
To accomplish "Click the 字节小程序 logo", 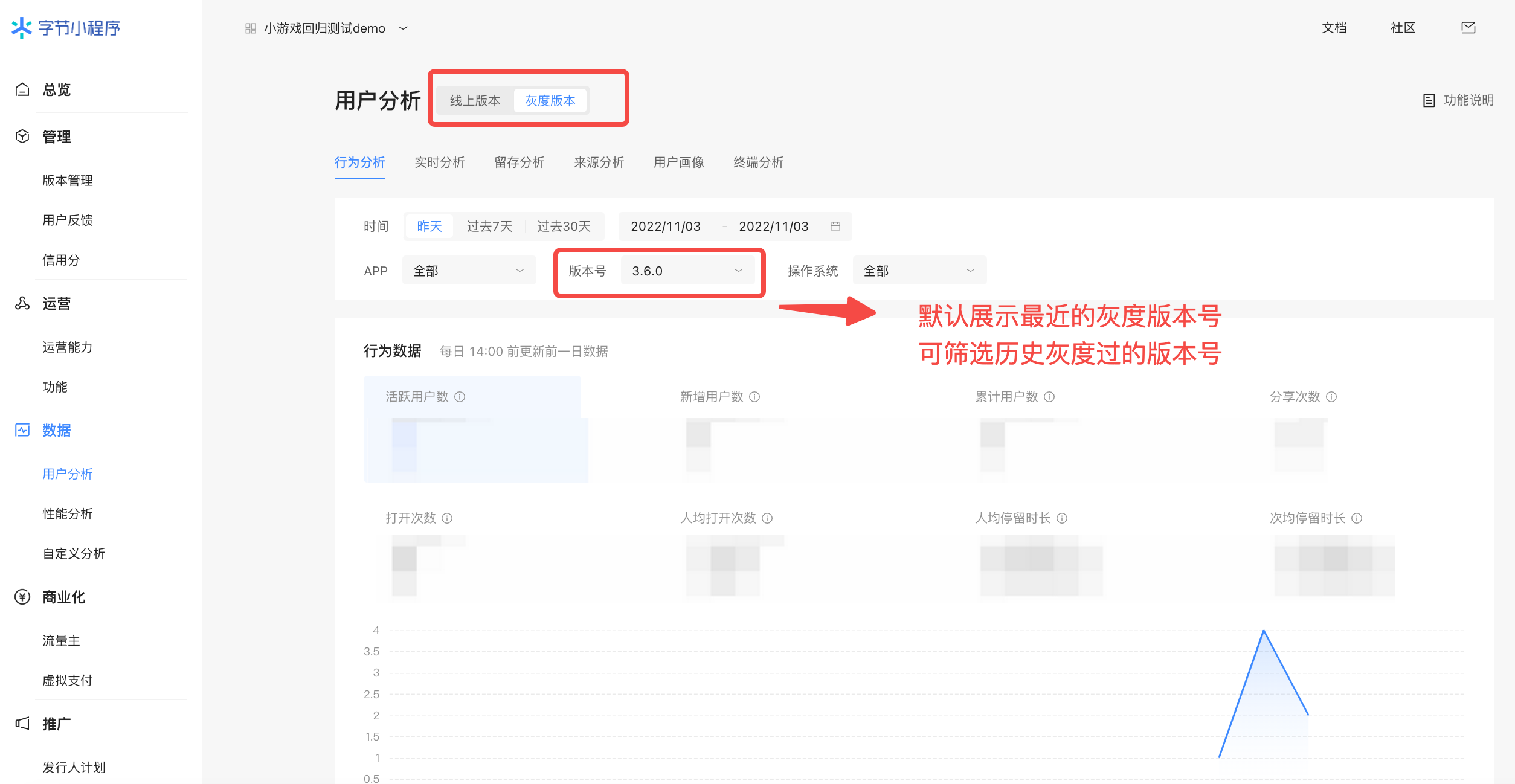I will point(66,28).
